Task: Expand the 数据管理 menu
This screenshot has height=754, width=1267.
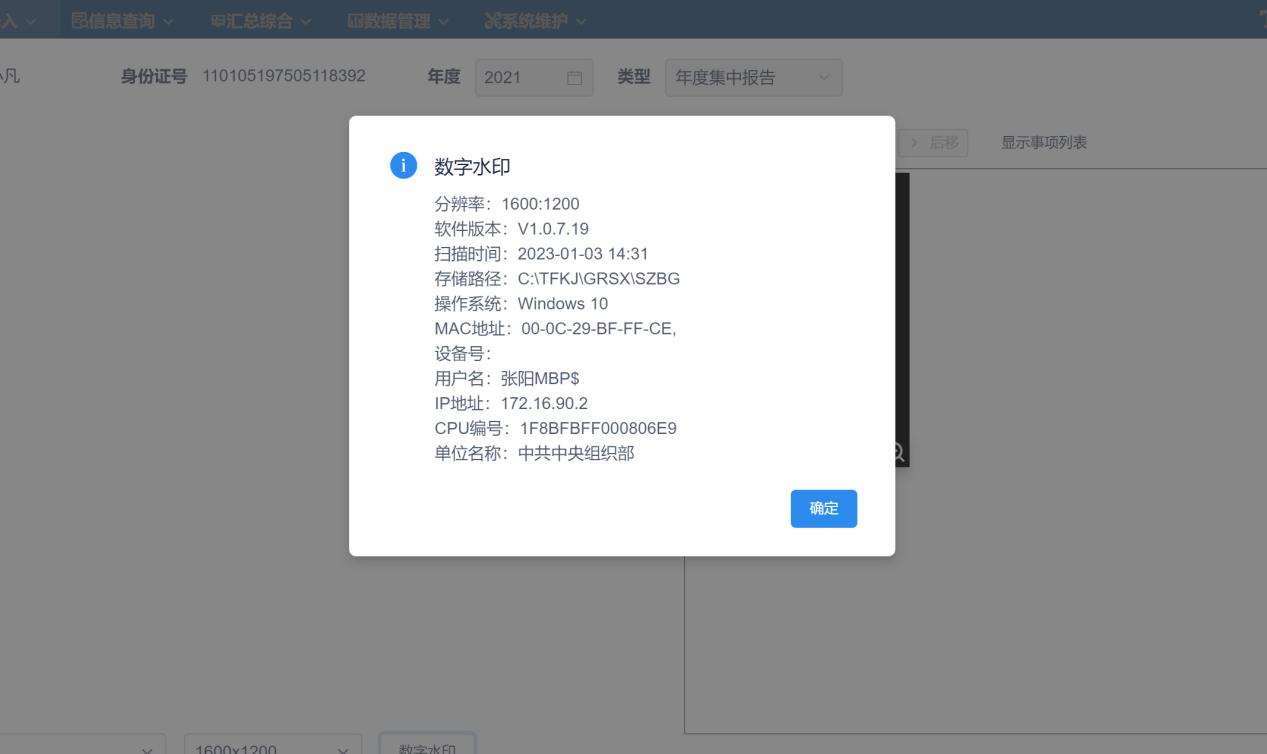Action: 398,20
